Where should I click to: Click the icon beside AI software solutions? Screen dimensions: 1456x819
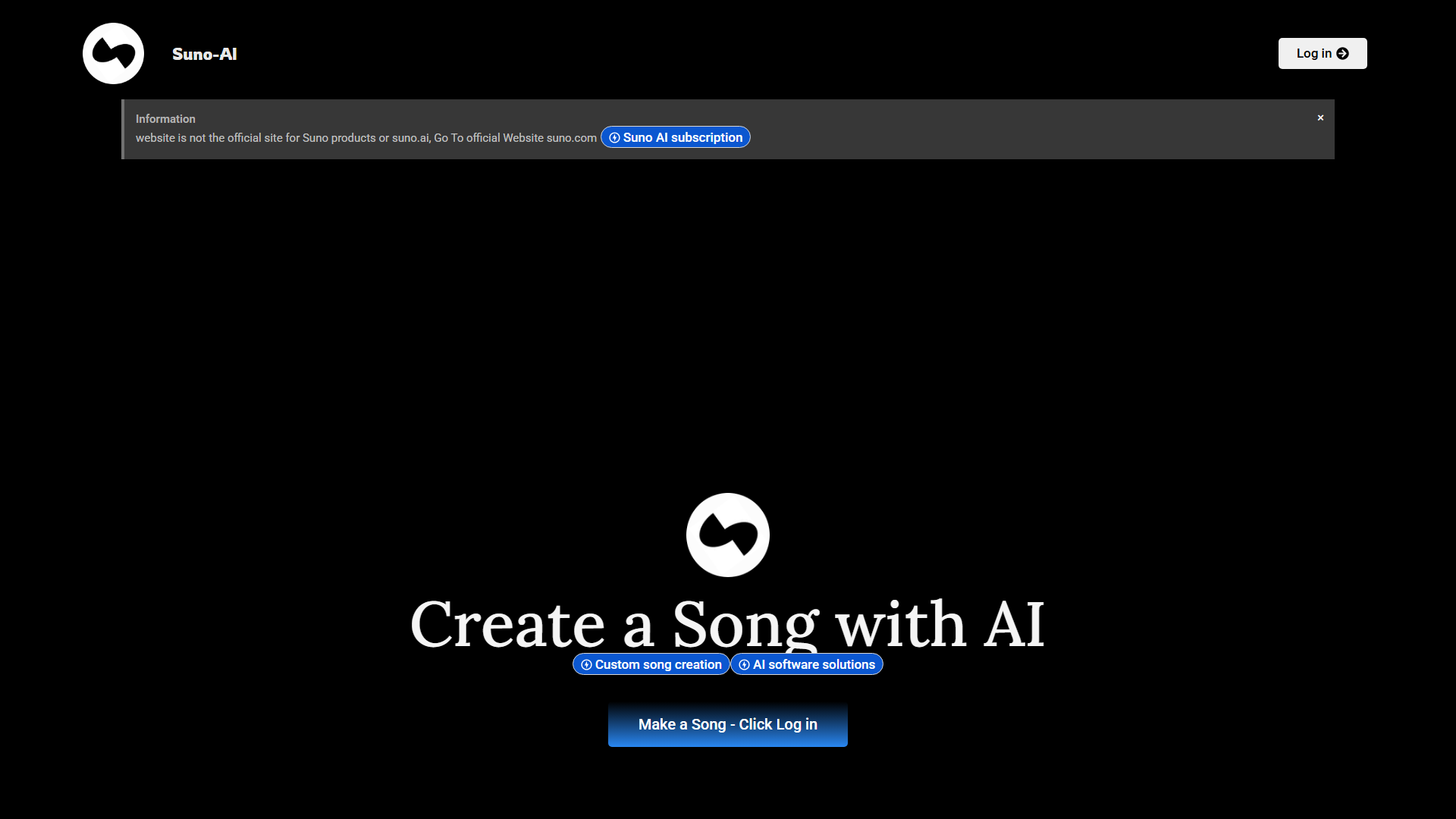744,664
